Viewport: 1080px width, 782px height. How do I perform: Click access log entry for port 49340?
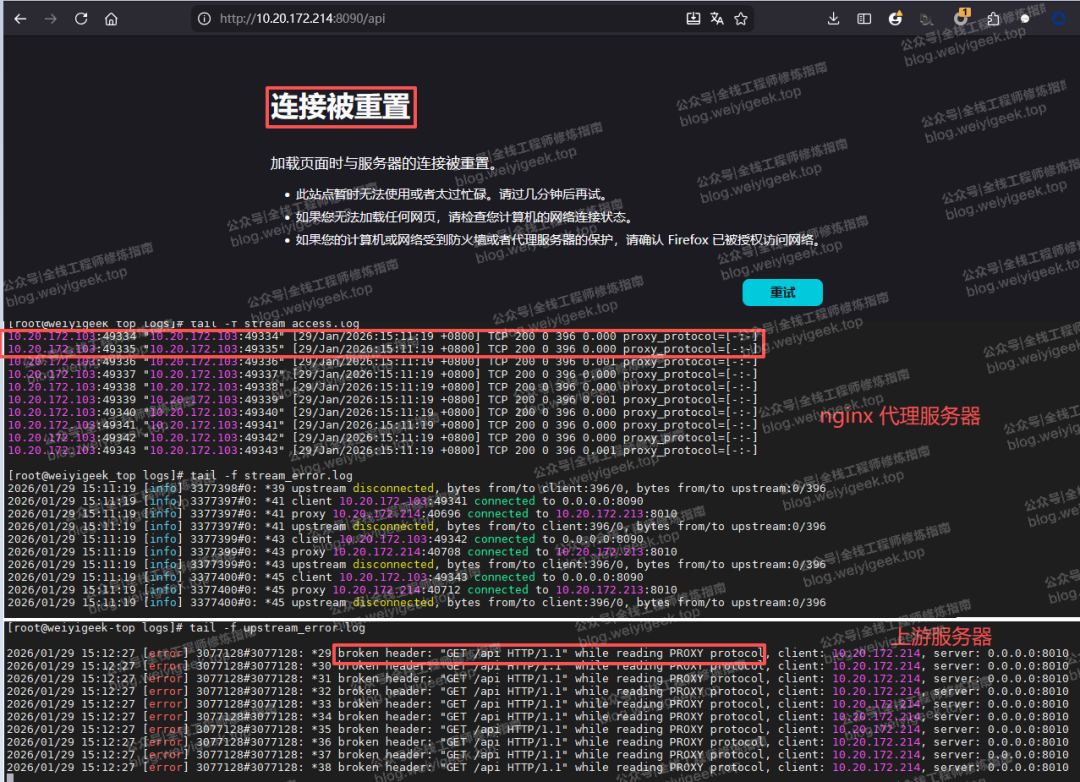382,413
